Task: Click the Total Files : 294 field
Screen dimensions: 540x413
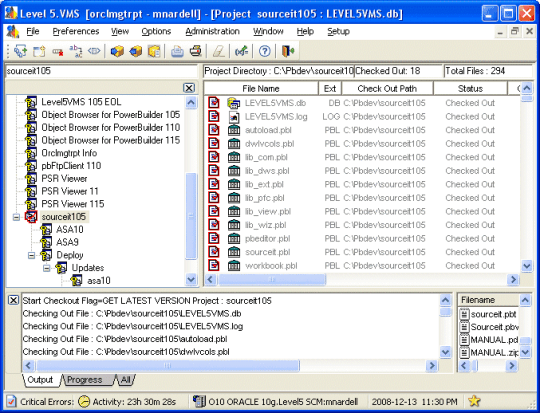Action: click(x=488, y=71)
